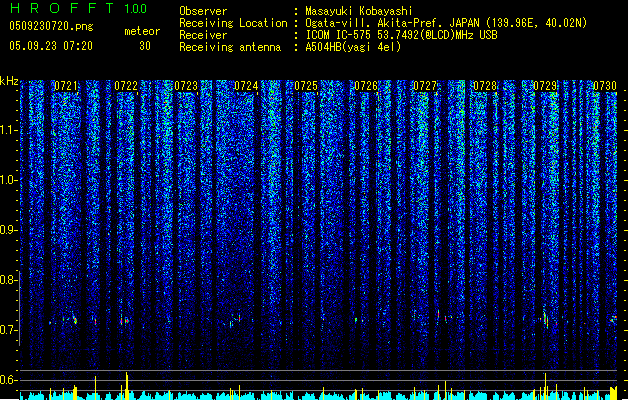This screenshot has width=629, height=400.
Task: Click the HROFFT 1.0.0 title text
Action: pyautogui.click(x=79, y=8)
